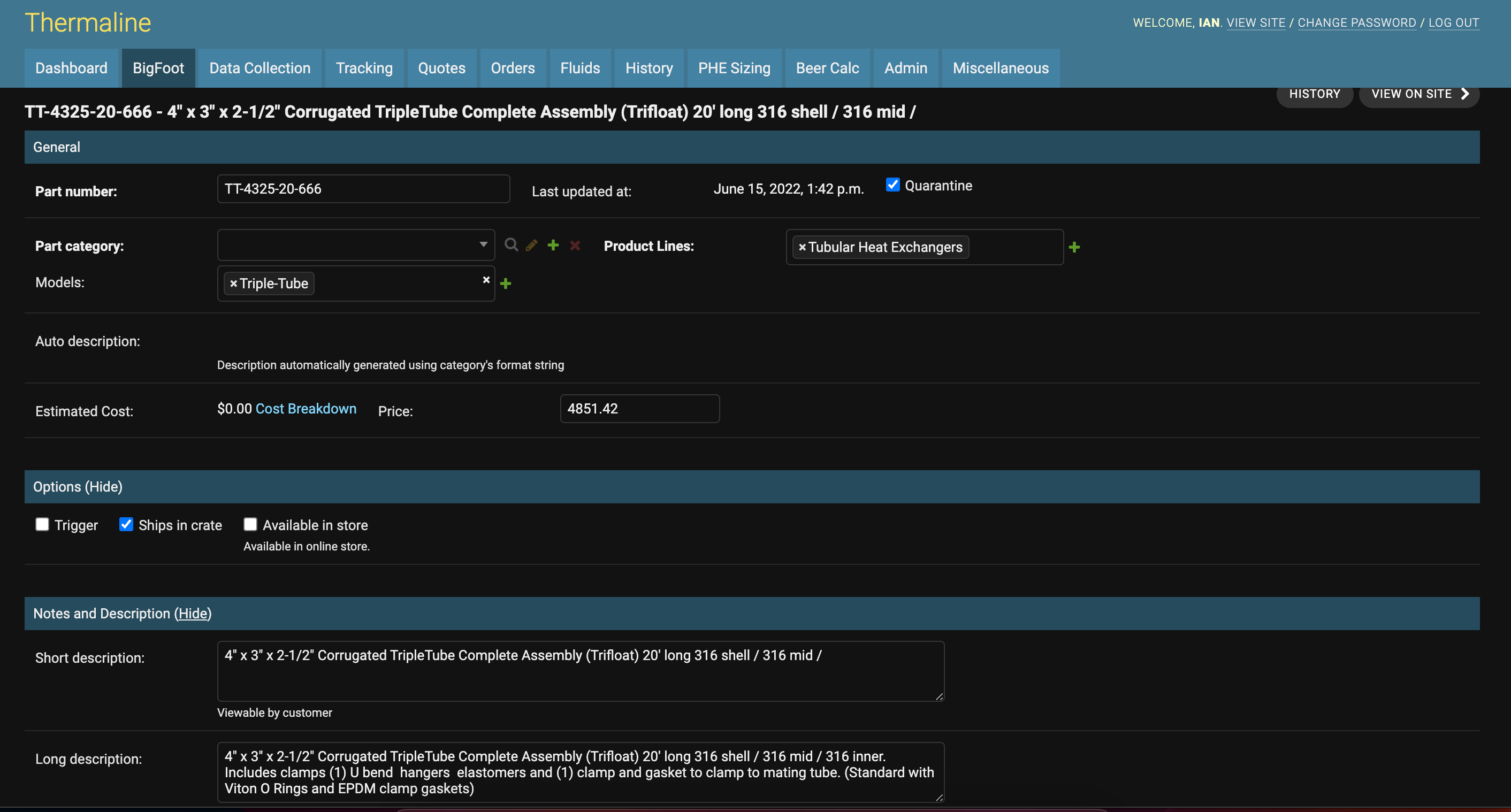Click the VIEW SITE header link

pos(1256,22)
